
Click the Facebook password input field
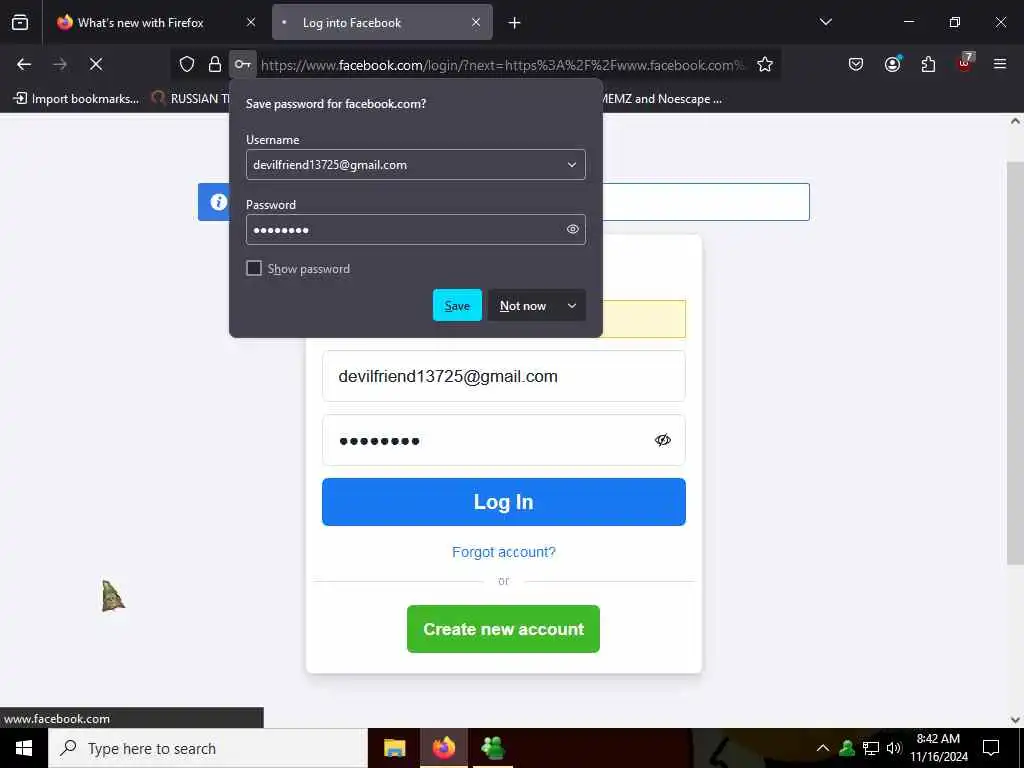click(x=504, y=440)
